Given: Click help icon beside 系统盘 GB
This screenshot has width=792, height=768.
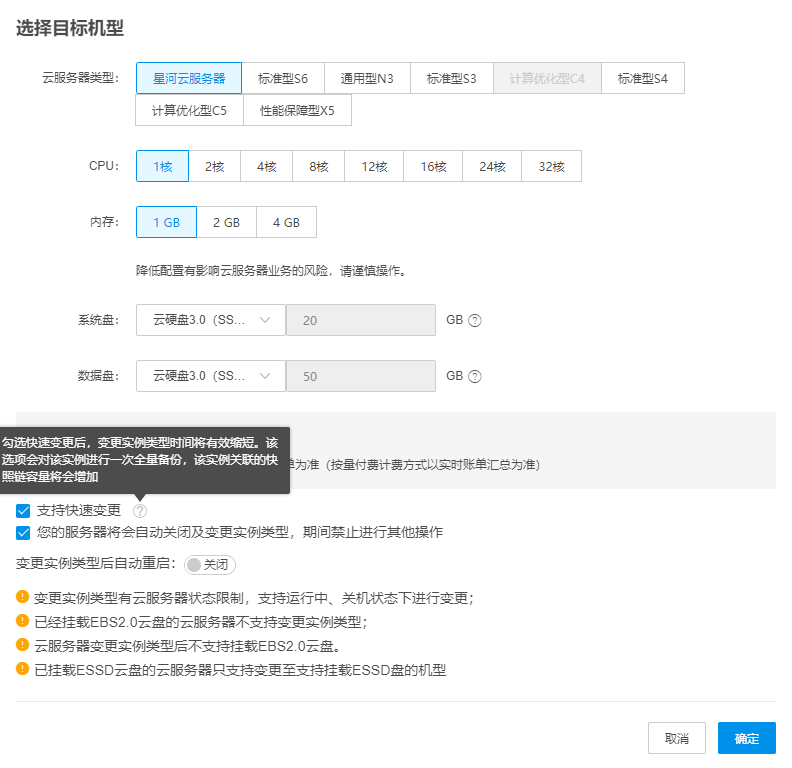Looking at the screenshot, I should coord(475,321).
